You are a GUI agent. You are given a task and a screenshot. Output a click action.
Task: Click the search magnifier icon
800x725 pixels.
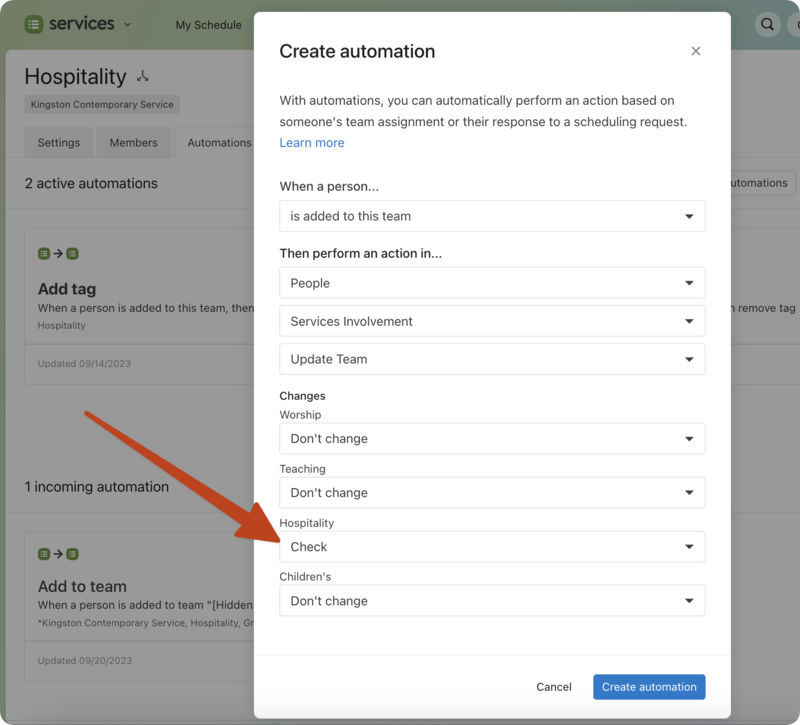[767, 25]
